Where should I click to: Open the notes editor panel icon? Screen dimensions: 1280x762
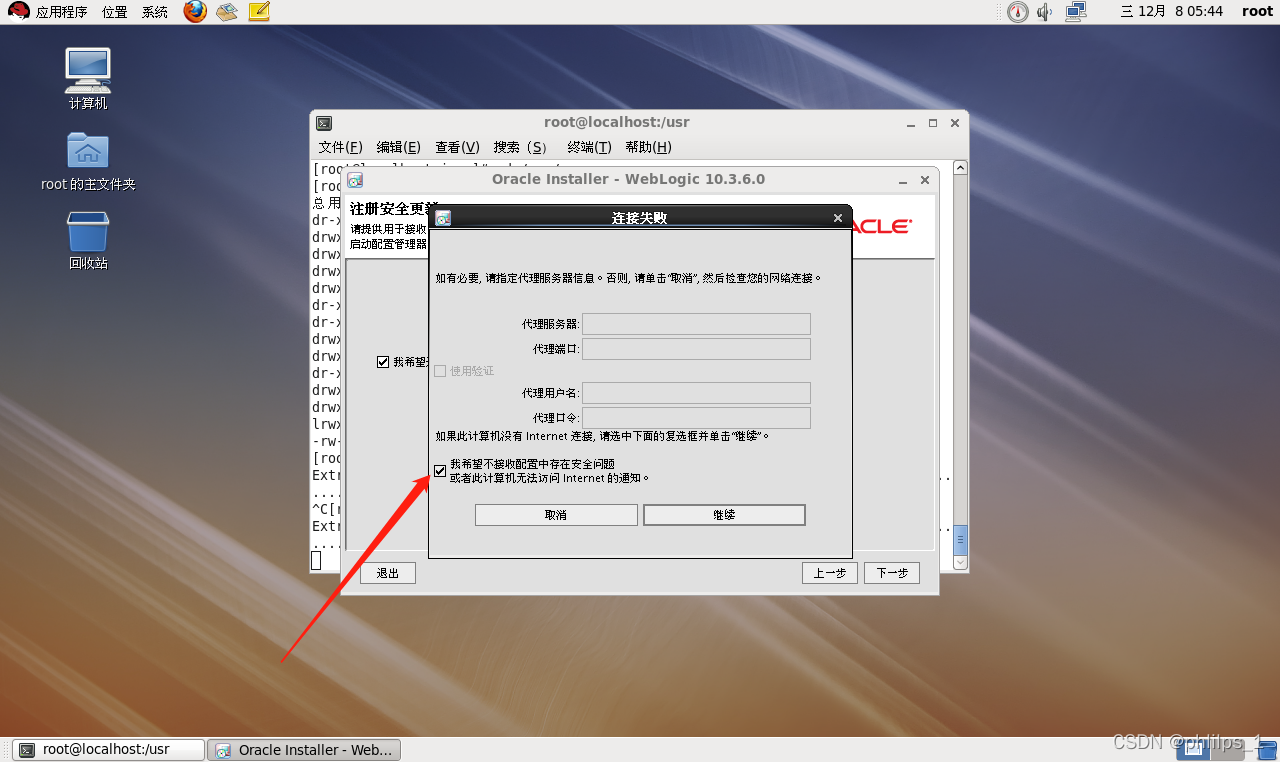[258, 12]
